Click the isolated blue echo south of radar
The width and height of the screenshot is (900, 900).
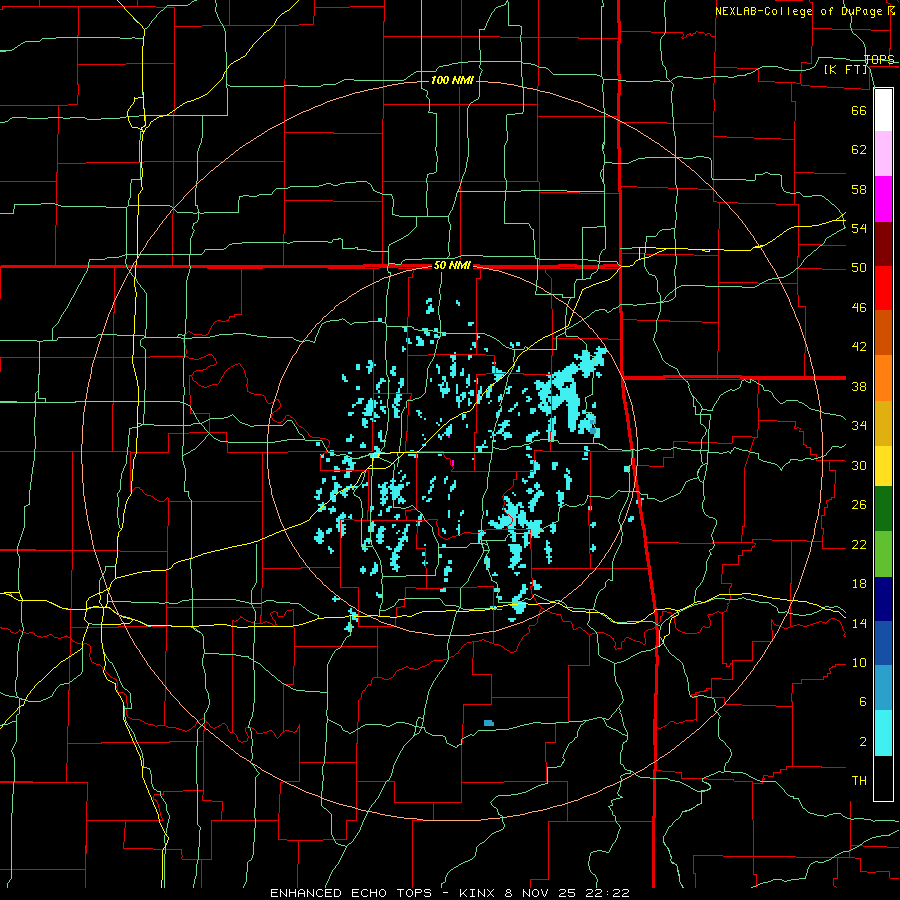click(x=488, y=723)
